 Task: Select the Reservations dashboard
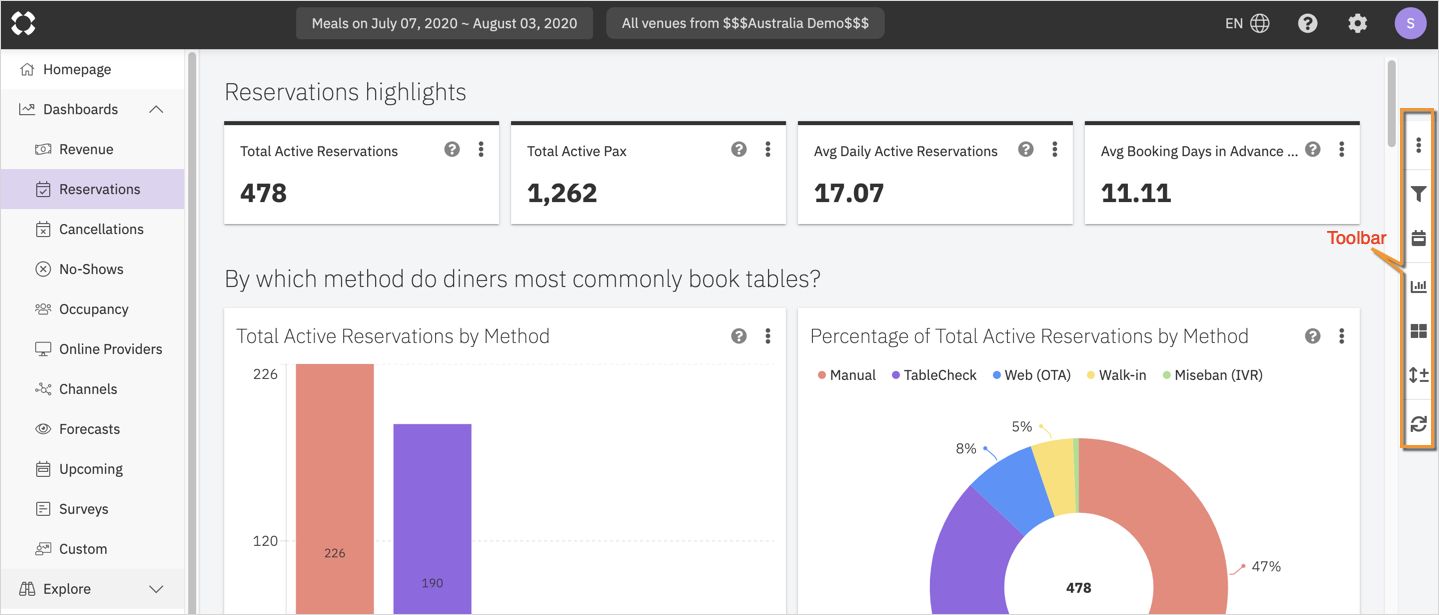click(92, 189)
